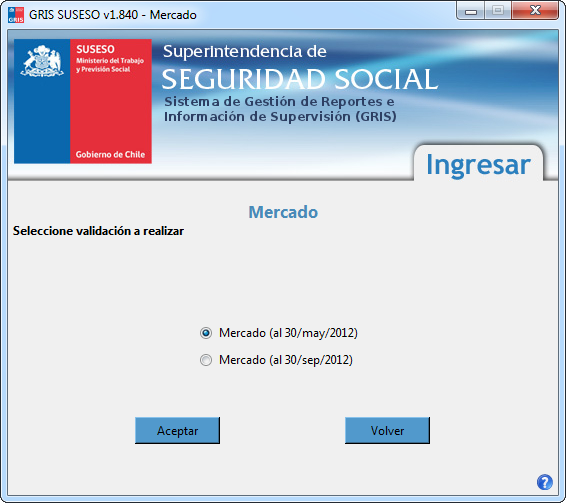
Task: Switch to the Ingresar tab
Action: pyautogui.click(x=478, y=164)
